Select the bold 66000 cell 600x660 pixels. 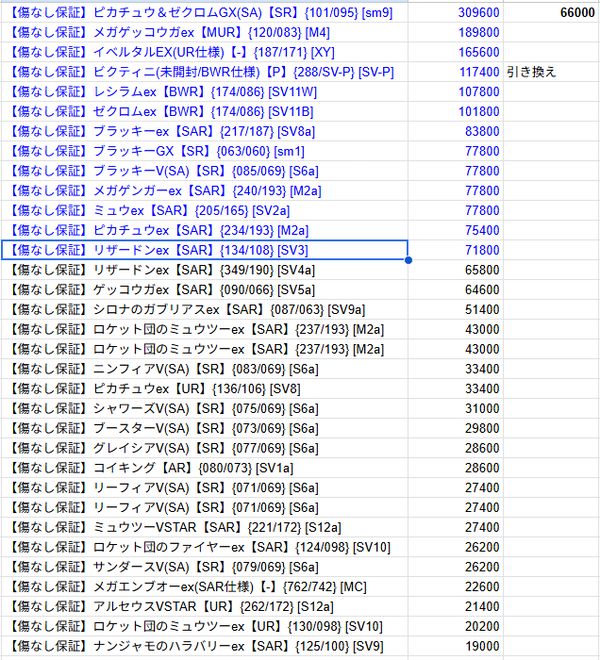552,13
